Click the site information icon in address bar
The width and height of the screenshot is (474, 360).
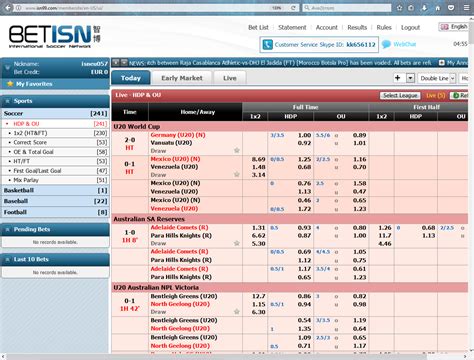19,8
